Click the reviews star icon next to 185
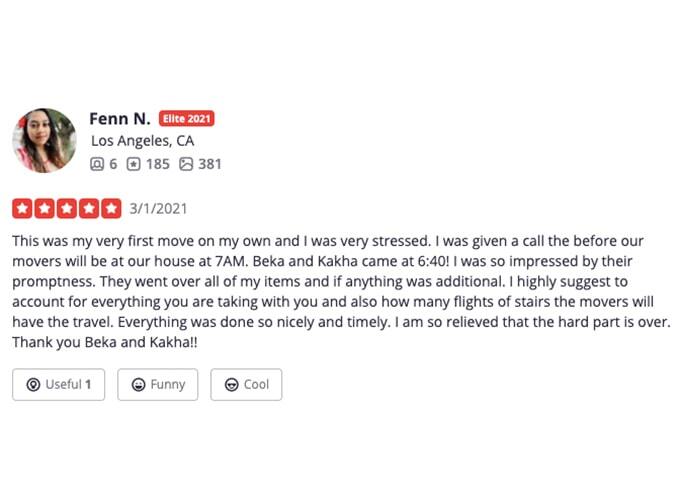This screenshot has width=680, height=500. 133,164
